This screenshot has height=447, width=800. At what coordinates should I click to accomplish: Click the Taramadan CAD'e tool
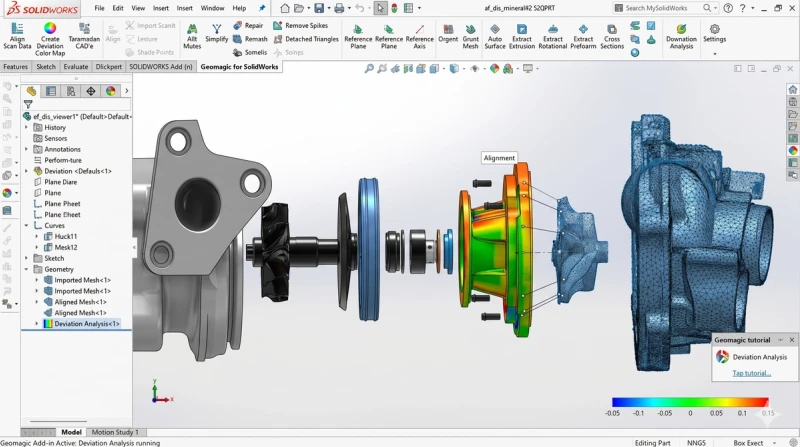(x=84, y=36)
